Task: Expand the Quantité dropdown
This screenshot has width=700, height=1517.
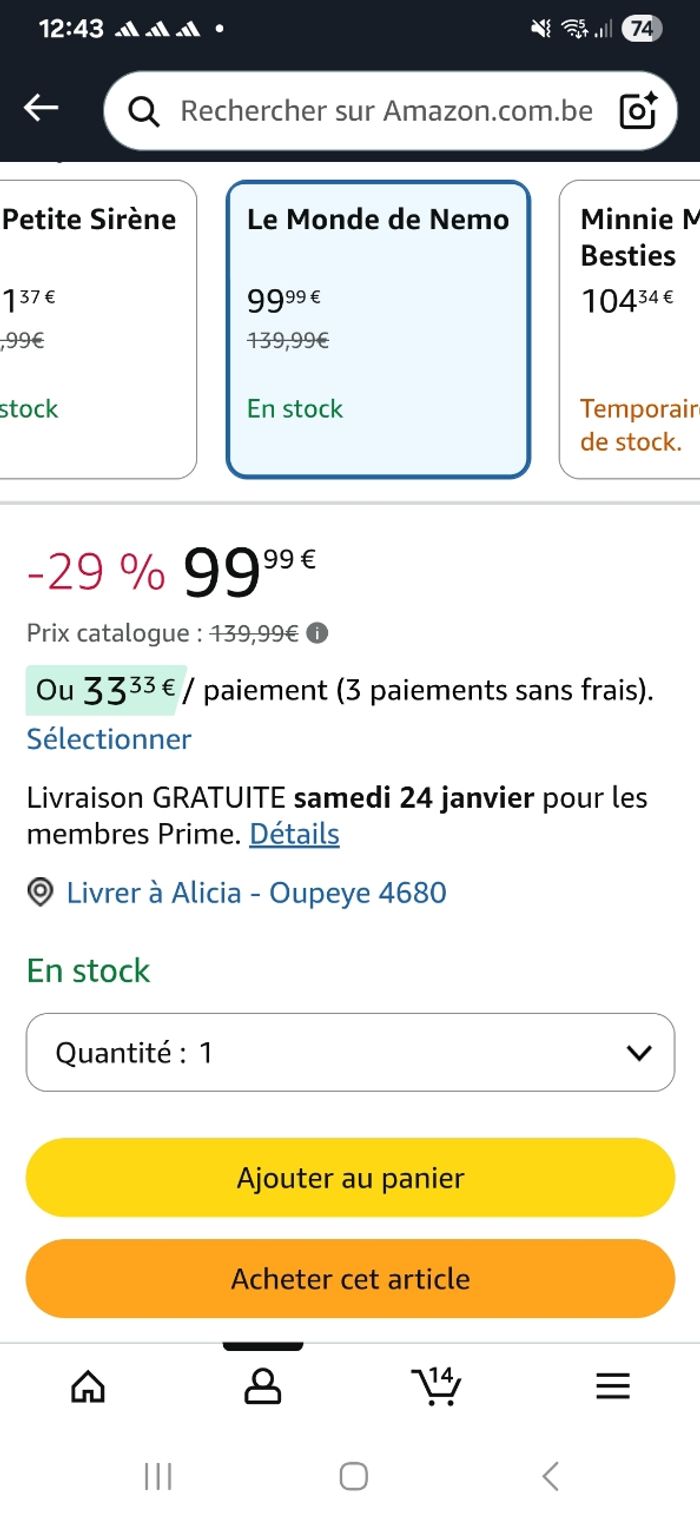Action: [x=350, y=1052]
